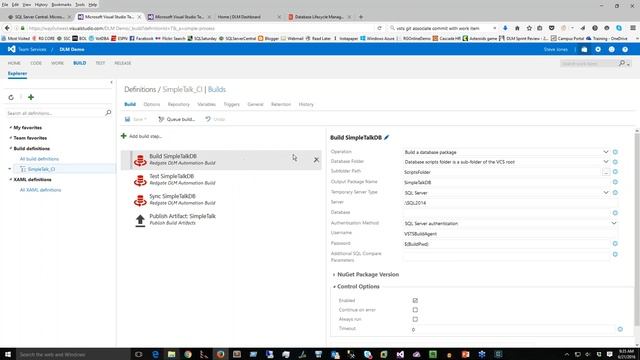Click the browser reload icon
Image resolution: width=640 pixels, height=360 pixels.
pyautogui.click(x=380, y=28)
